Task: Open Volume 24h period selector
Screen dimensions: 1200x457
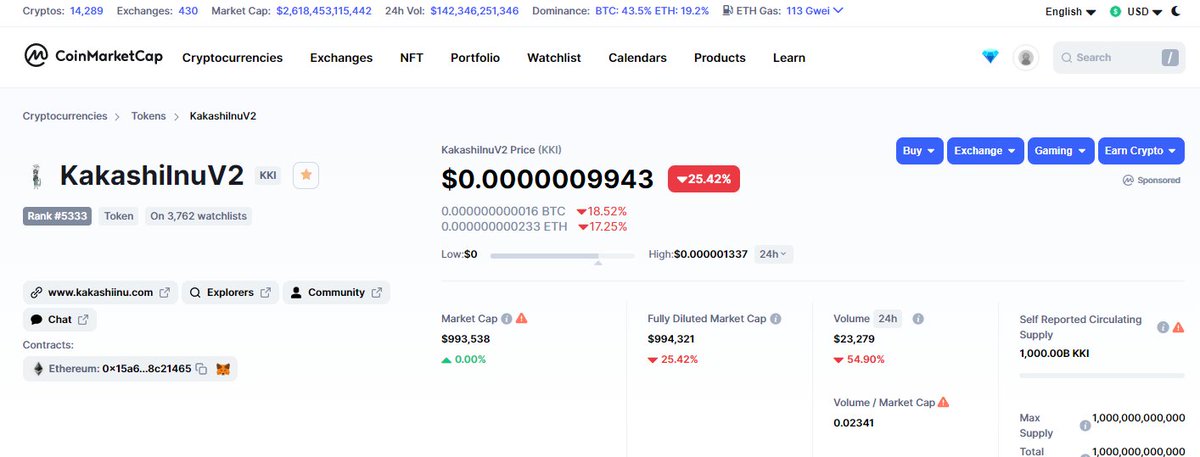Action: coord(887,319)
